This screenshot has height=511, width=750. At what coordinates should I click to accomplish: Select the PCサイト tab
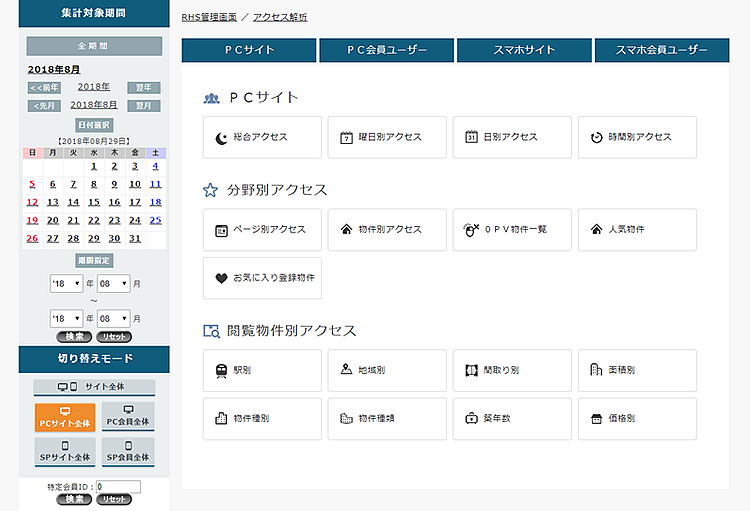point(249,50)
